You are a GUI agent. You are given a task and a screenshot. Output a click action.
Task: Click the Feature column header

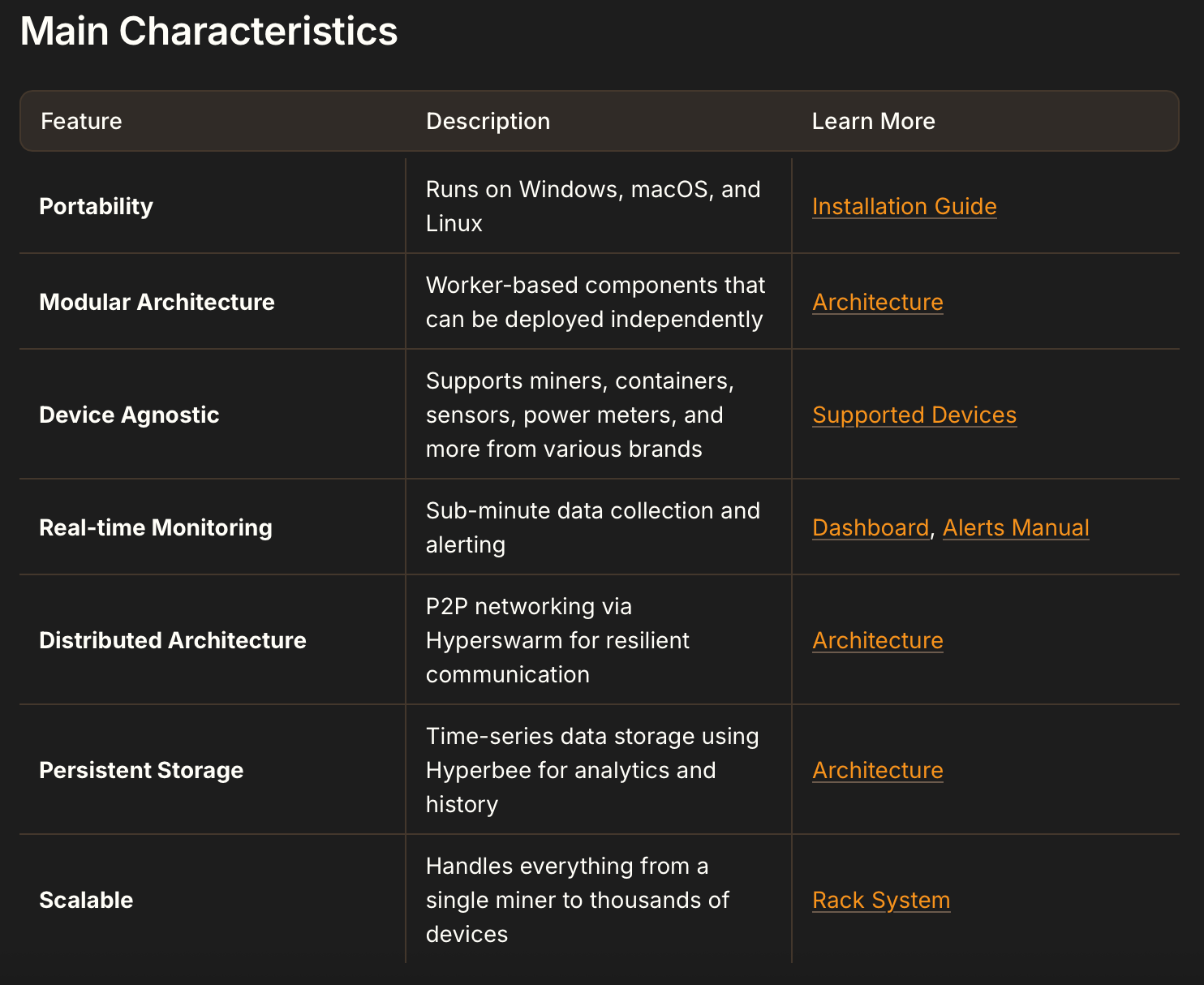click(x=81, y=121)
